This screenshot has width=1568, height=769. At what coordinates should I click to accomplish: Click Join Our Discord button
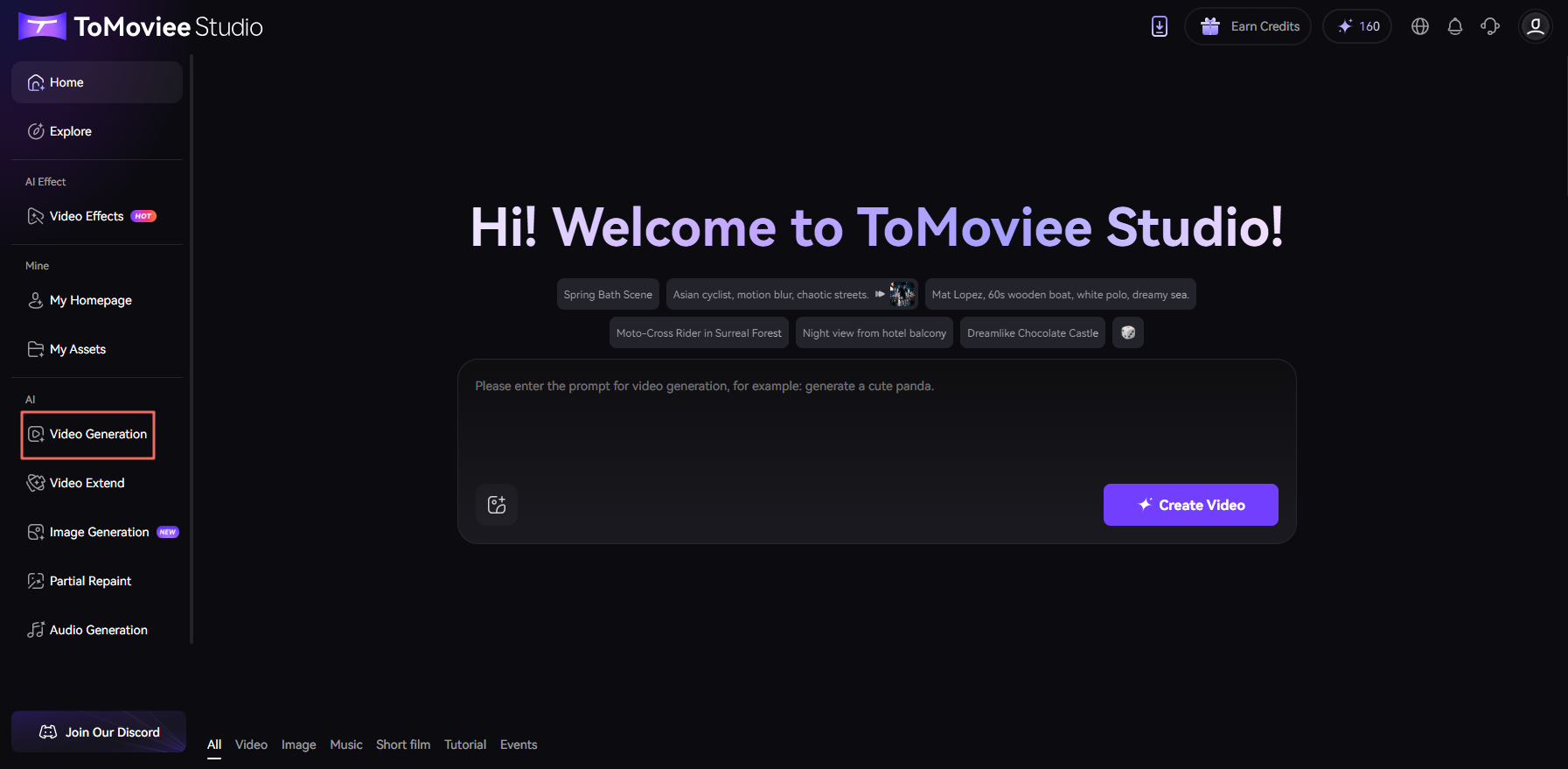tap(99, 732)
